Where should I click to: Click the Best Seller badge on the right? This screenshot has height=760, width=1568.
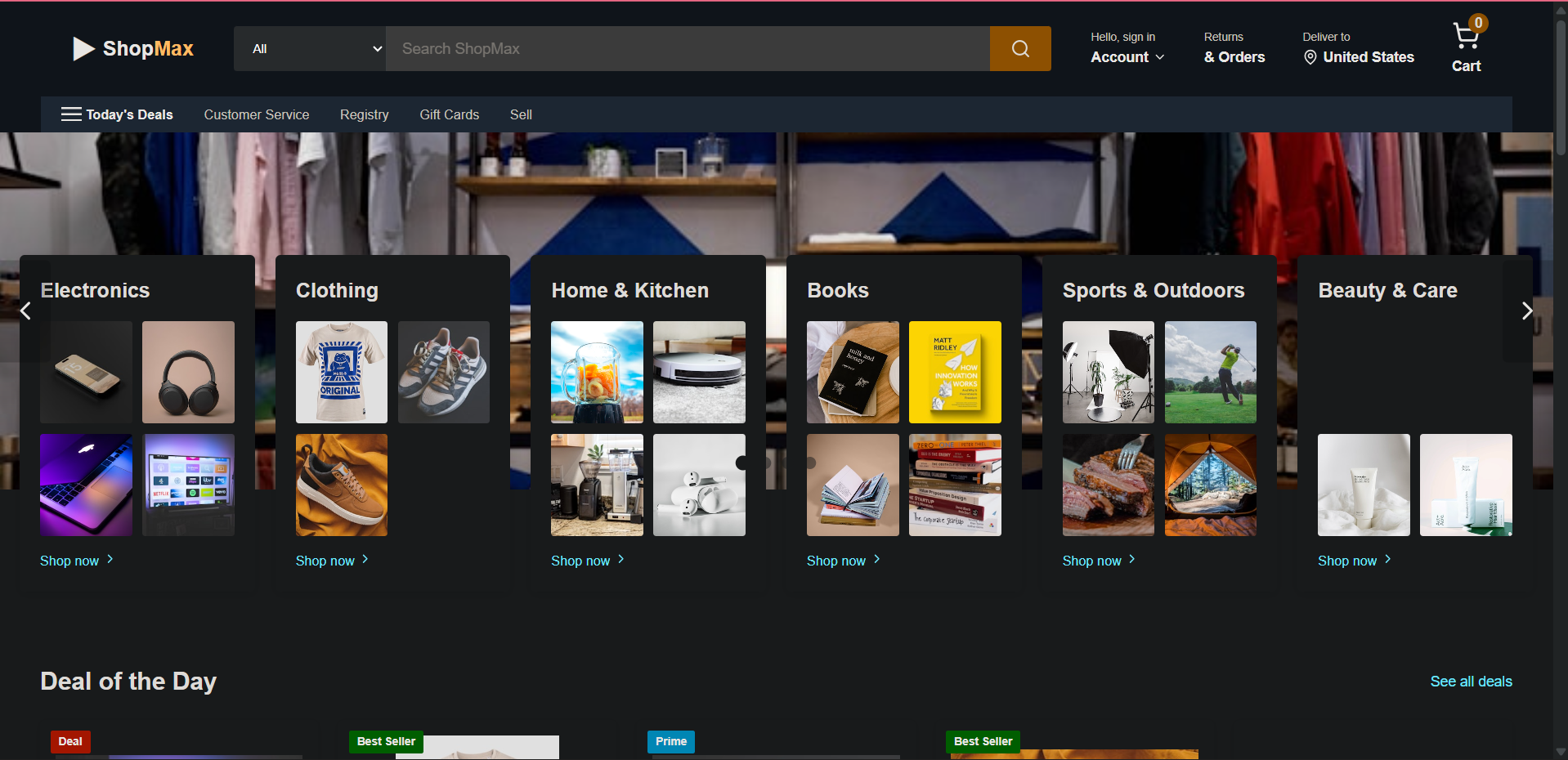click(x=982, y=741)
